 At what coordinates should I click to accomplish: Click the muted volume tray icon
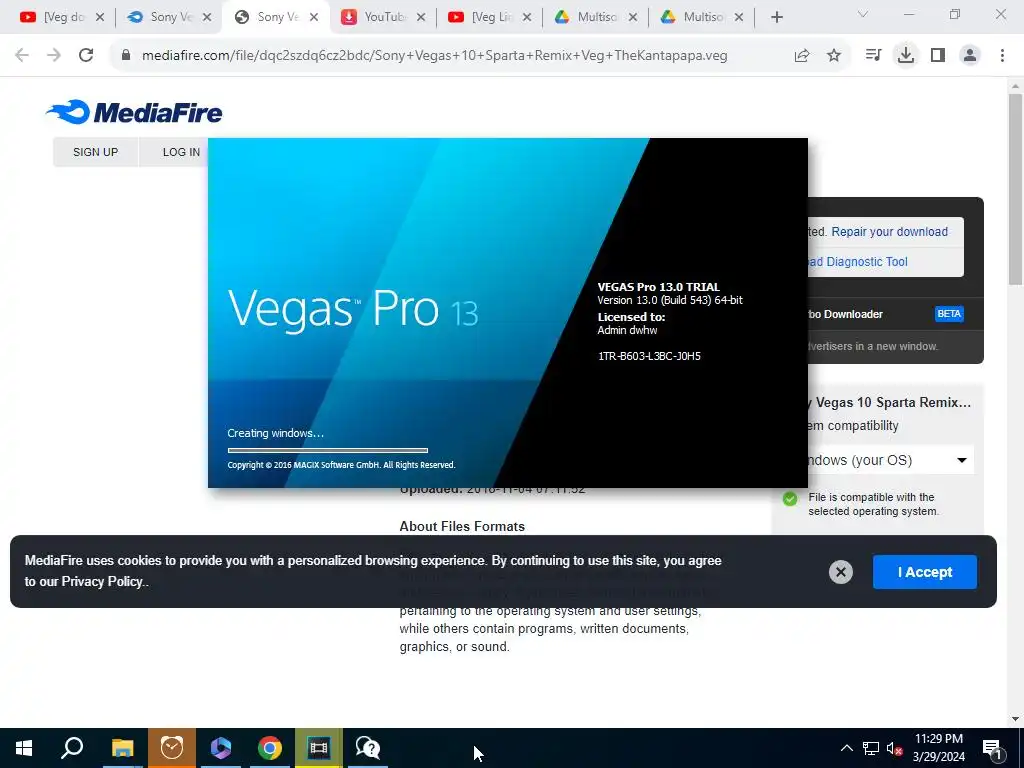894,748
